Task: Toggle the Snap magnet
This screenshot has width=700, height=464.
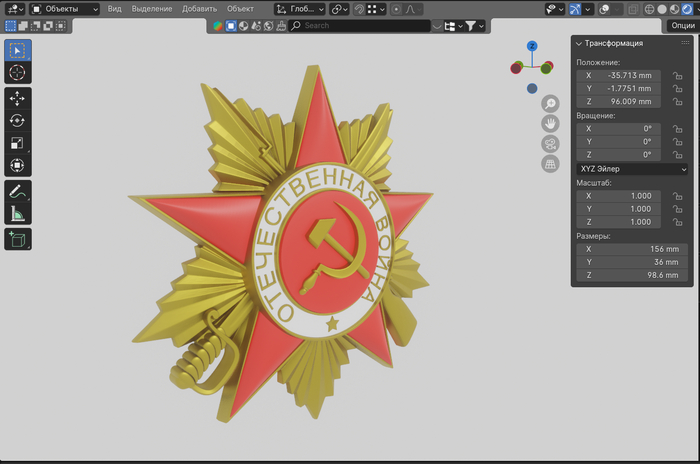Action: 359,9
